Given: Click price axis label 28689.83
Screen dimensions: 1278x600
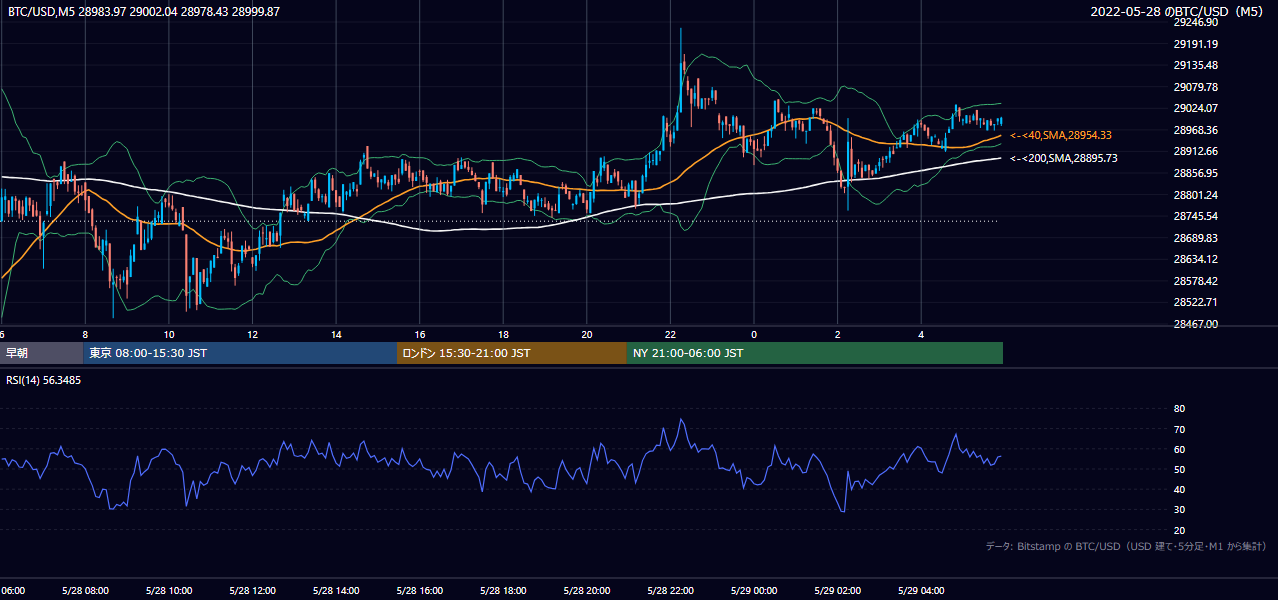Looking at the screenshot, I should pyautogui.click(x=1195, y=238).
